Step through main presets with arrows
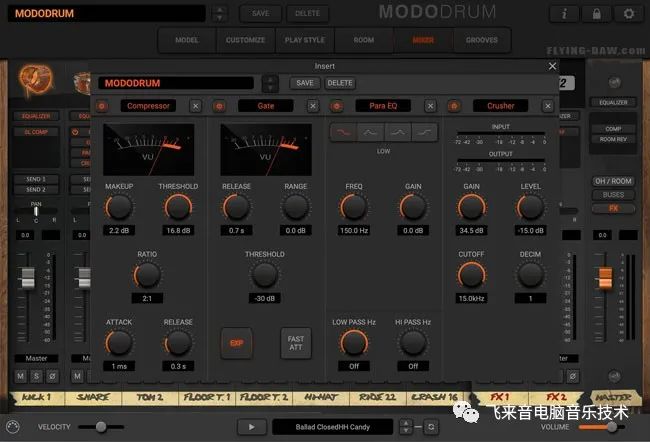The height and width of the screenshot is (442, 650). click(220, 14)
